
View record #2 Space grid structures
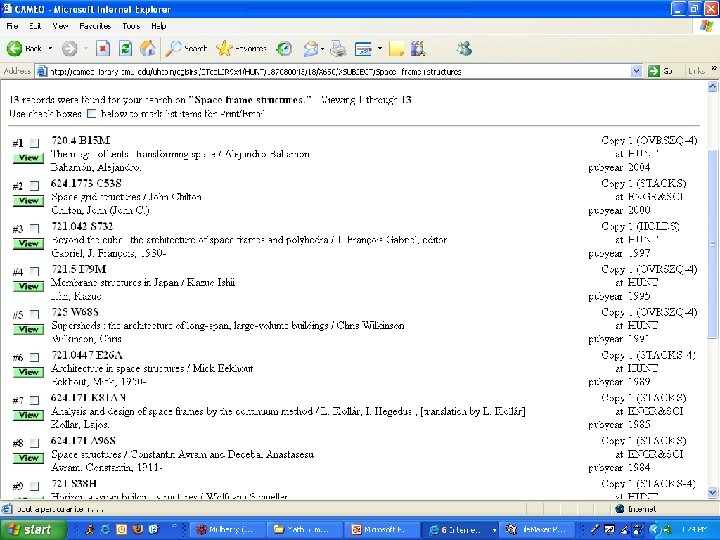[28, 201]
